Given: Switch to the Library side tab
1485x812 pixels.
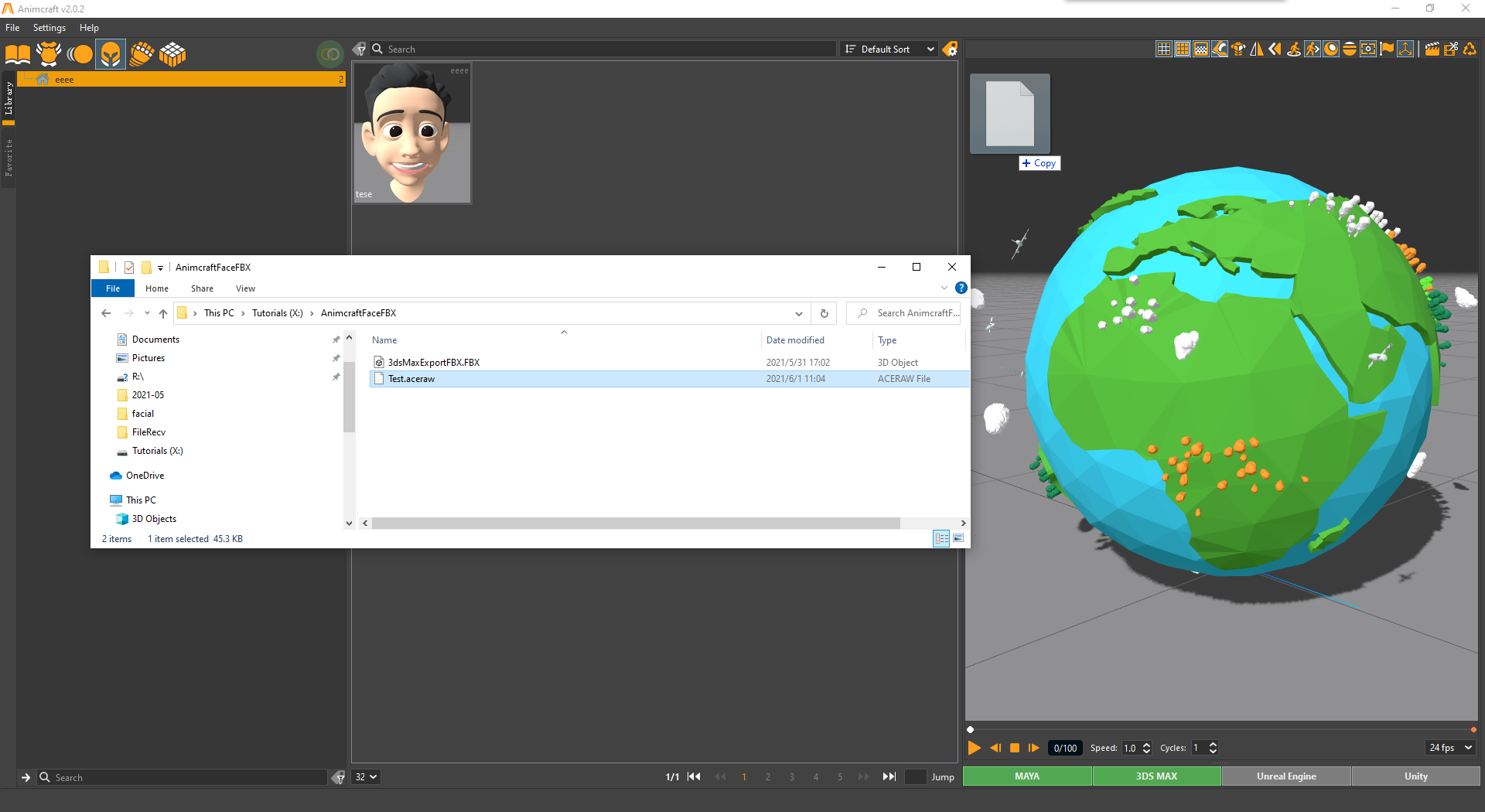Looking at the screenshot, I should pyautogui.click(x=9, y=98).
